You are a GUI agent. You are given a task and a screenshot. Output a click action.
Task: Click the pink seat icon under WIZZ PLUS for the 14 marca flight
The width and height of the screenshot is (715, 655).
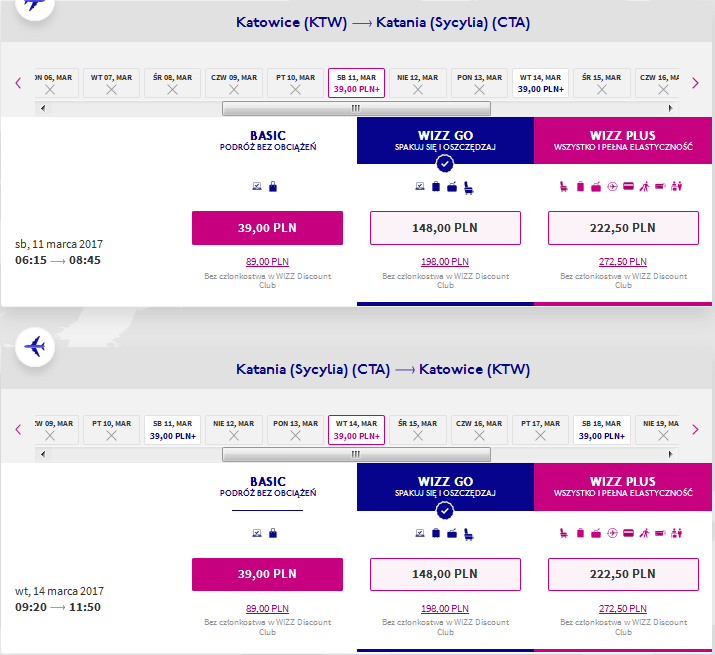[564, 533]
